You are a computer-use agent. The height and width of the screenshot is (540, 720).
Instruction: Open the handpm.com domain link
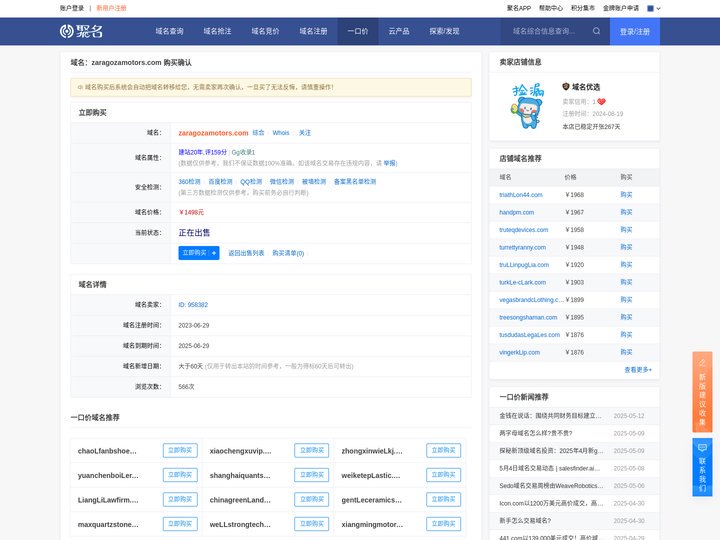[517, 212]
